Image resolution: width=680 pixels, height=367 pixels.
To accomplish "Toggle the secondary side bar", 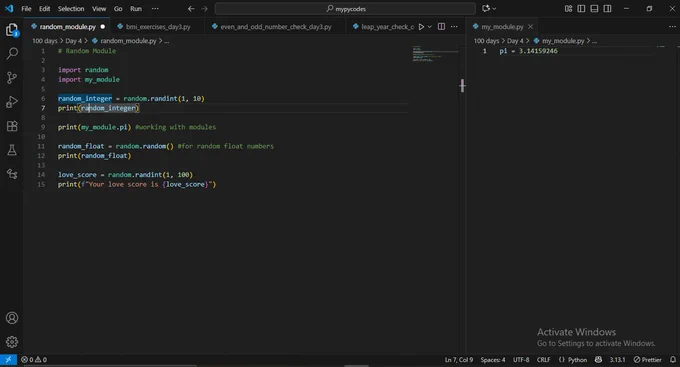I will pos(608,8).
